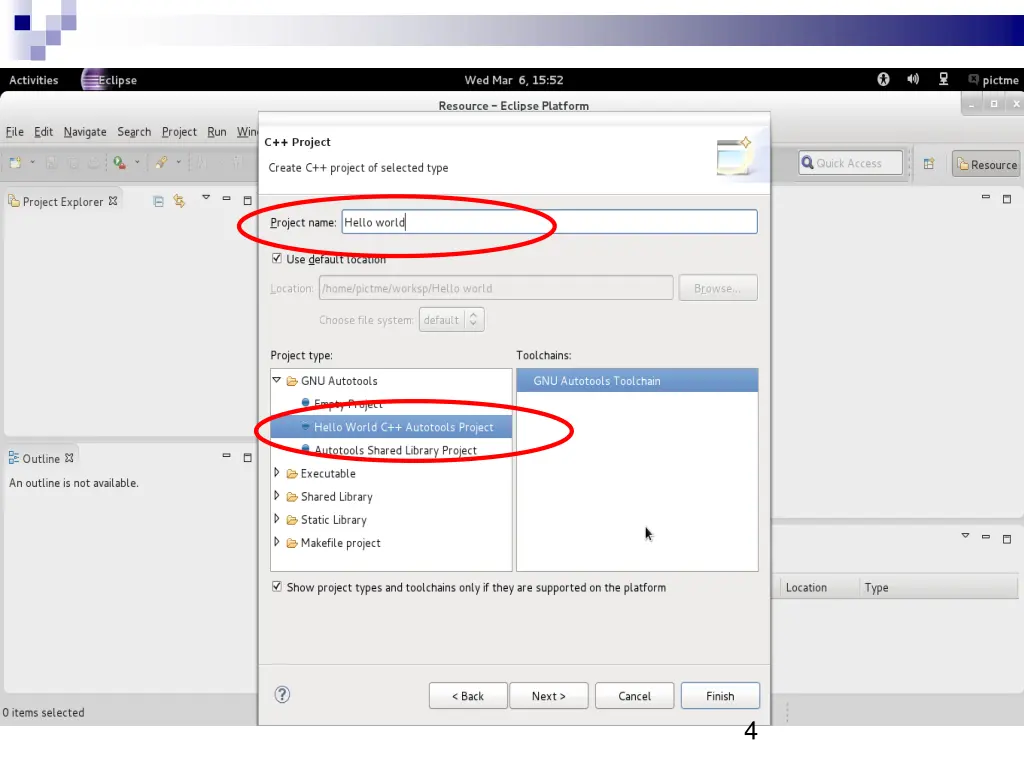Switch to the Resource perspective button

pyautogui.click(x=986, y=165)
